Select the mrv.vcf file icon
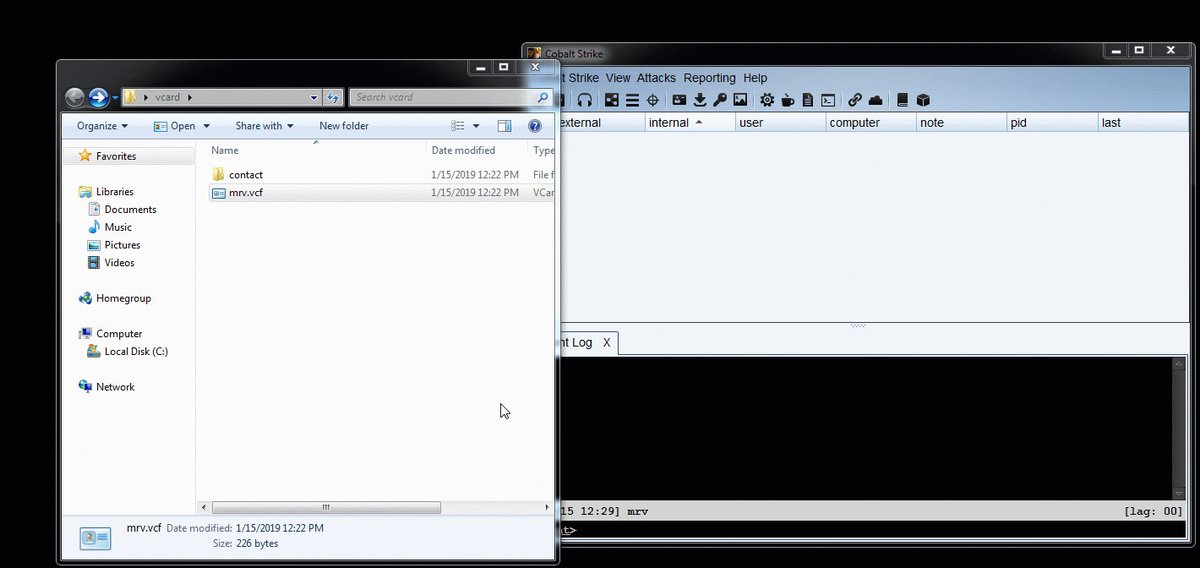The height and width of the screenshot is (568, 1200). [x=219, y=193]
